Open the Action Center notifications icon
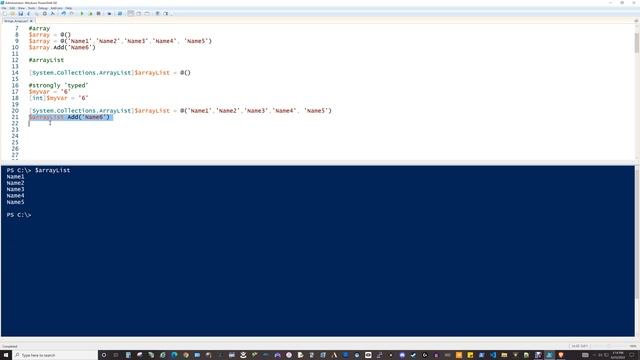Image resolution: width=640 pixels, height=360 pixels. 633,355
